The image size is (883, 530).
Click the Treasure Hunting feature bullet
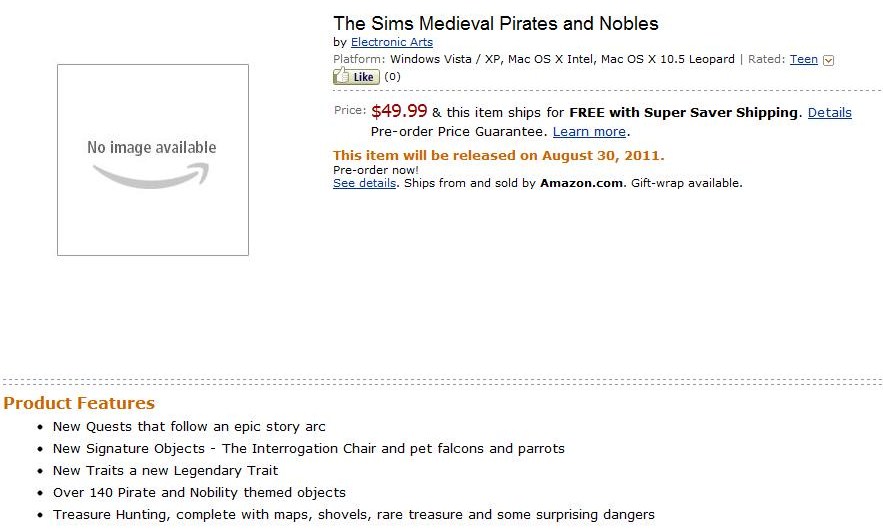pos(353,515)
